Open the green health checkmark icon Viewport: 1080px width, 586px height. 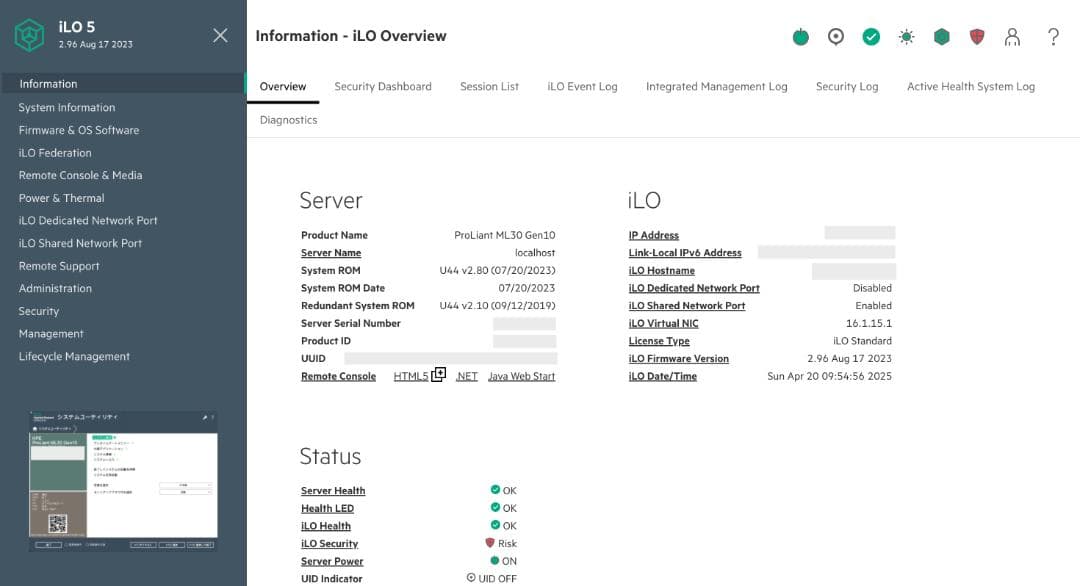(871, 36)
